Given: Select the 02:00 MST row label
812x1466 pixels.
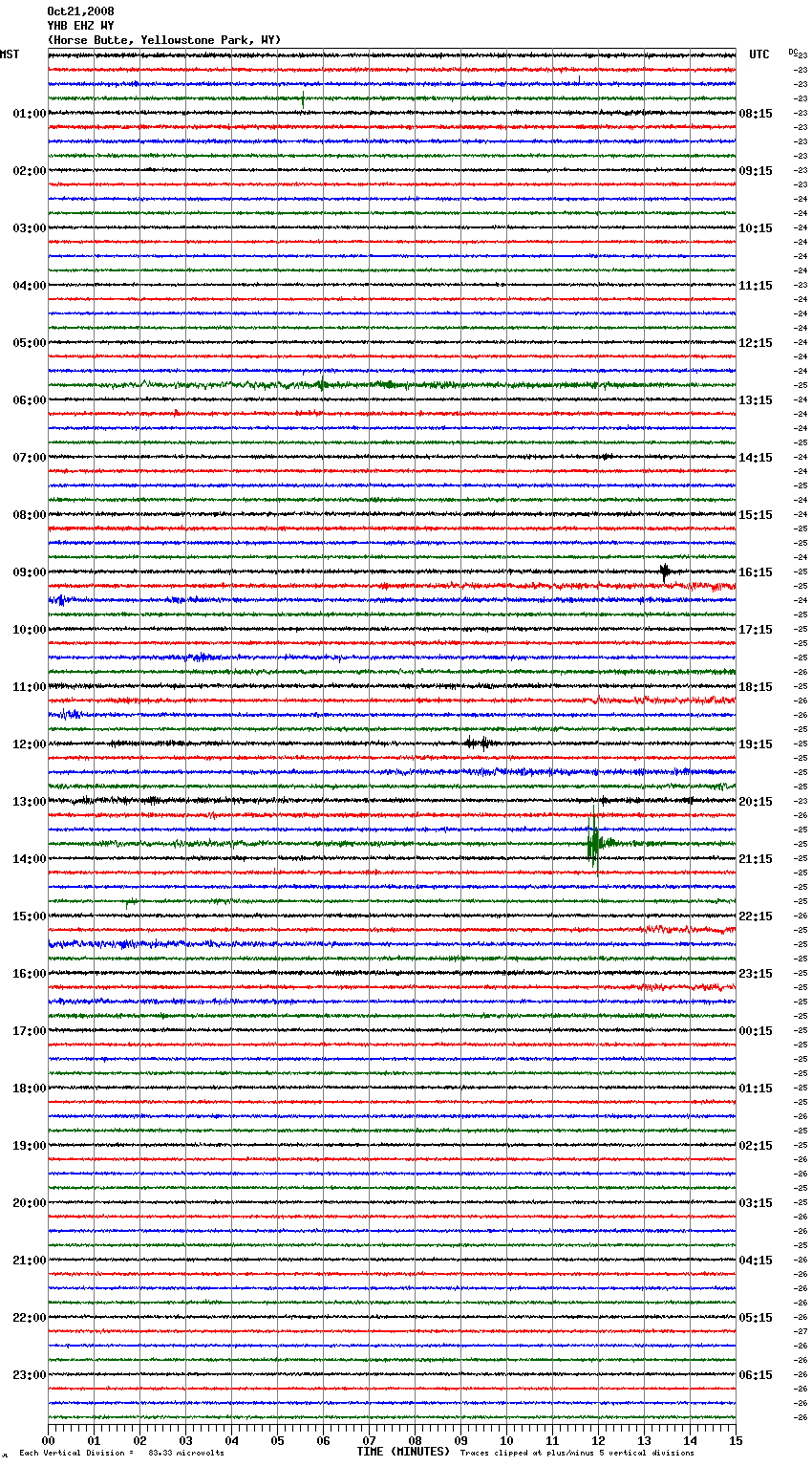Looking at the screenshot, I should 30,171.
